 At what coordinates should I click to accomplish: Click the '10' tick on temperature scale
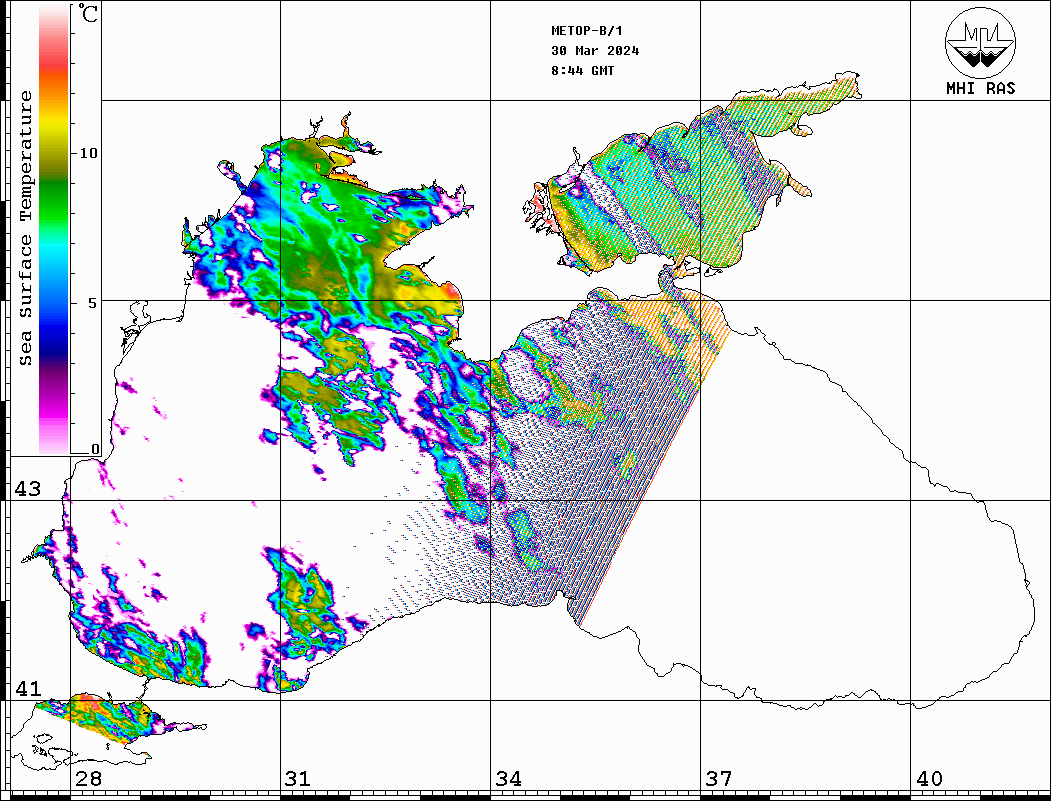(x=88, y=153)
